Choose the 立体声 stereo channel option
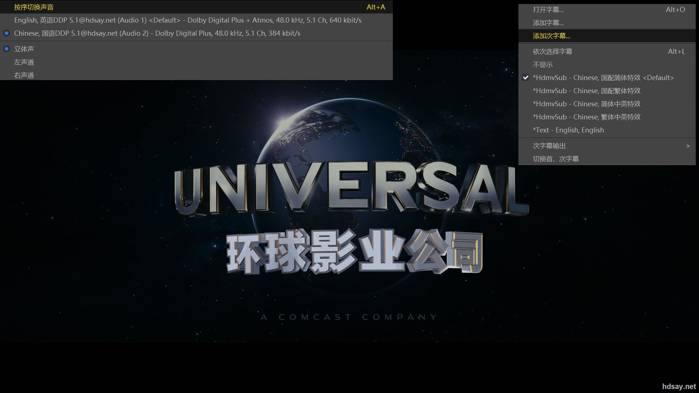This screenshot has height=393, width=699. point(196,49)
